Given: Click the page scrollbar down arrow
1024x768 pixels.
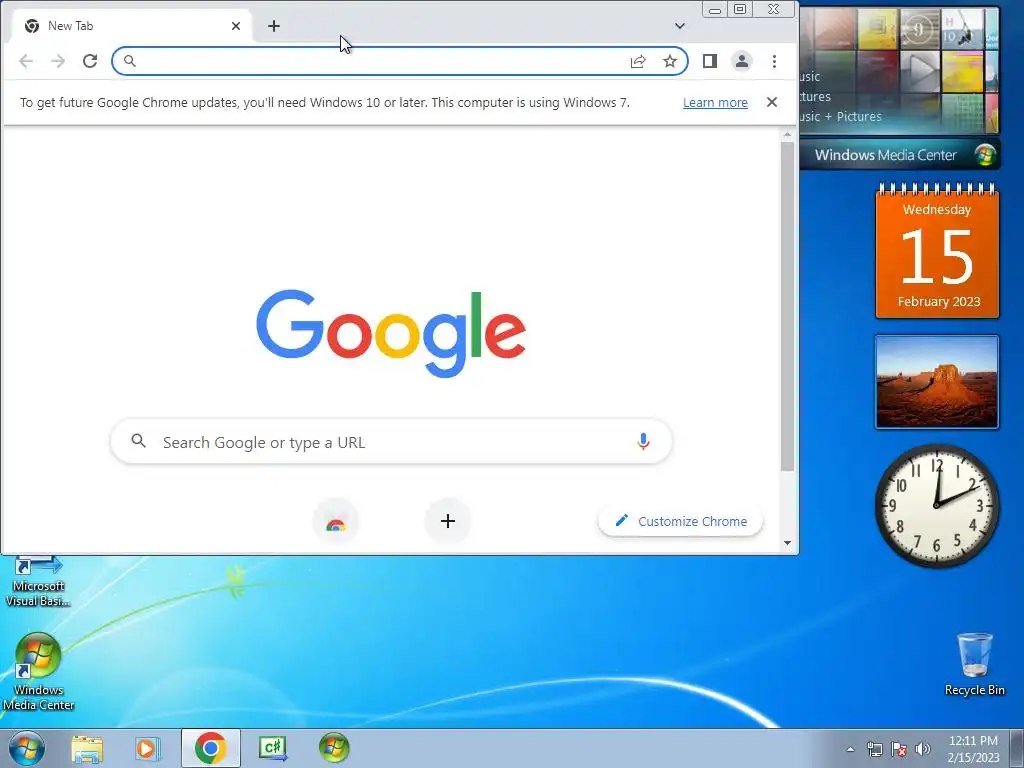Looking at the screenshot, I should click(x=788, y=543).
